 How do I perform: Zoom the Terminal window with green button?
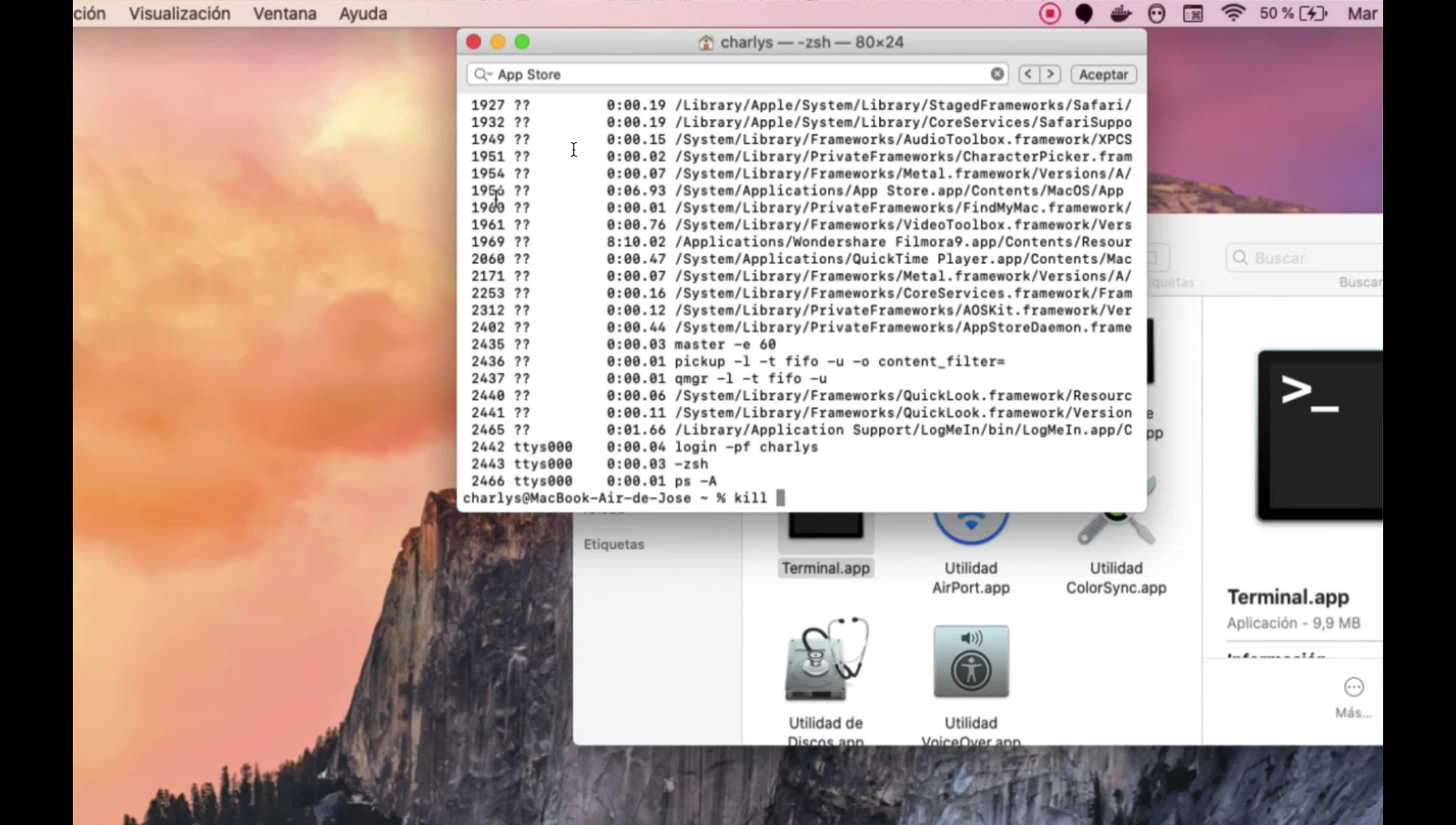point(522,42)
